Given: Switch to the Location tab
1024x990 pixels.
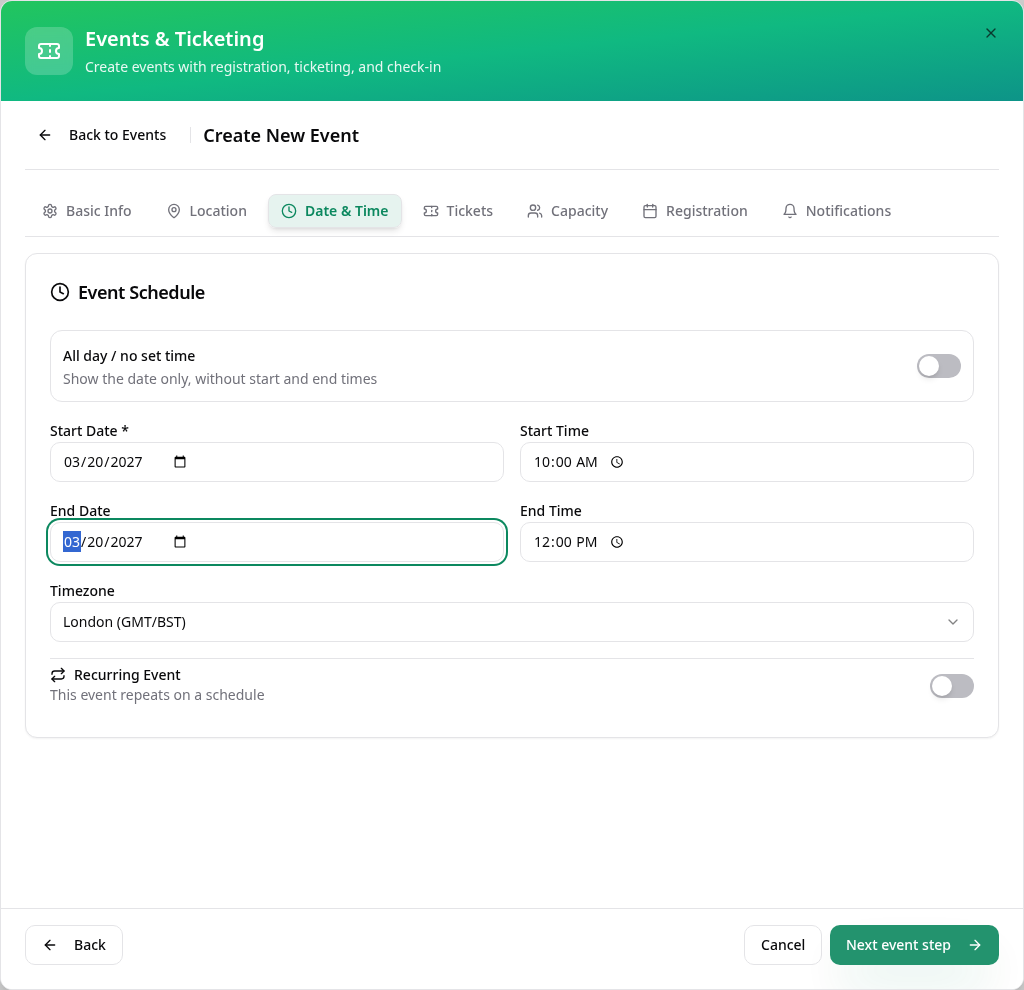Looking at the screenshot, I should pos(207,211).
